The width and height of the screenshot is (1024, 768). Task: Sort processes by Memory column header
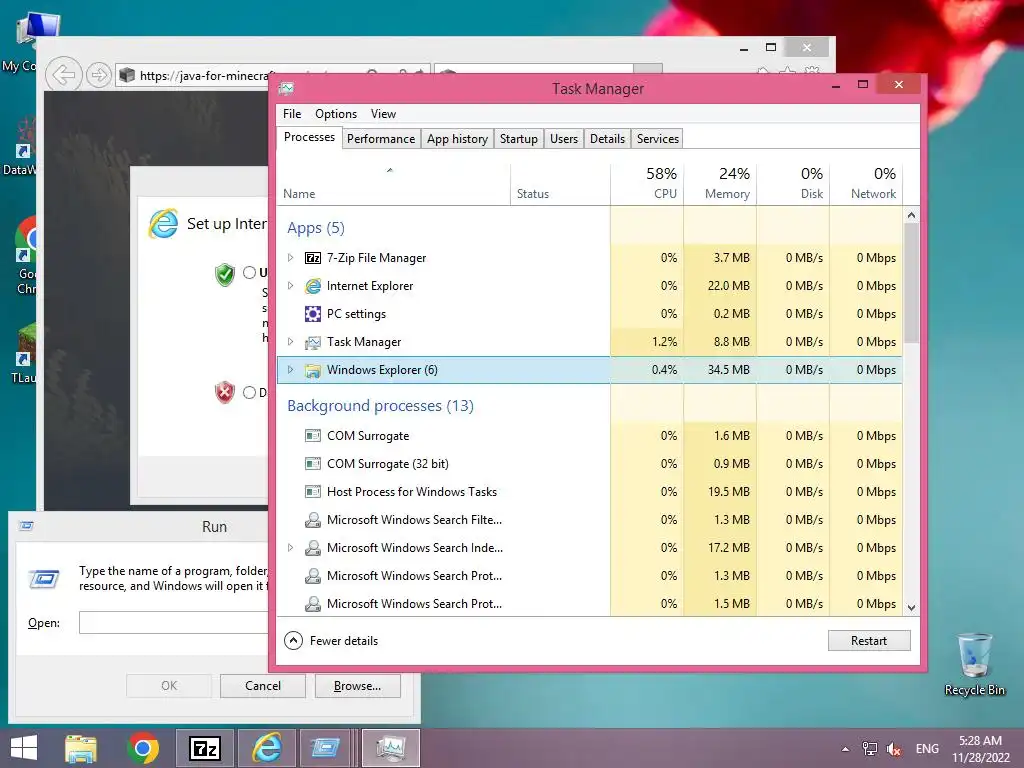[720, 184]
